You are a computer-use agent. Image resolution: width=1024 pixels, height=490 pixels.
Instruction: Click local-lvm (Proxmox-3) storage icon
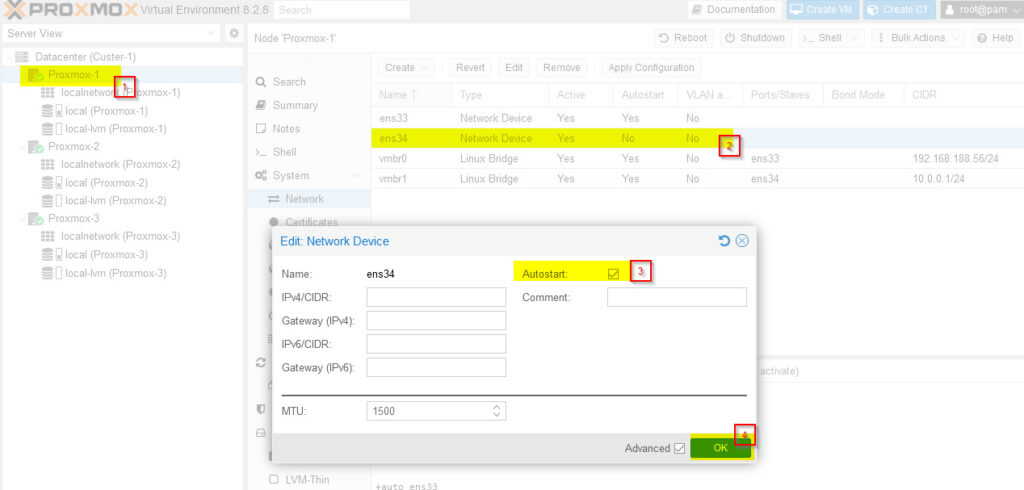tap(52, 273)
